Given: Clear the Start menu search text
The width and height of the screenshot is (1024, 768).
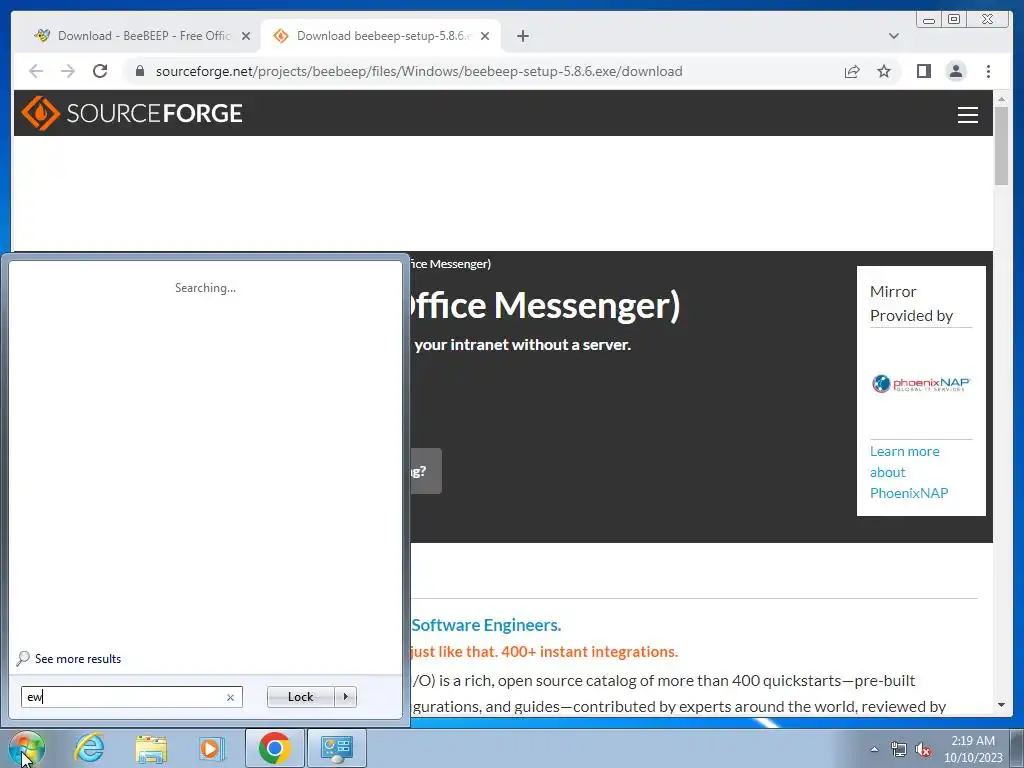Looking at the screenshot, I should [230, 697].
